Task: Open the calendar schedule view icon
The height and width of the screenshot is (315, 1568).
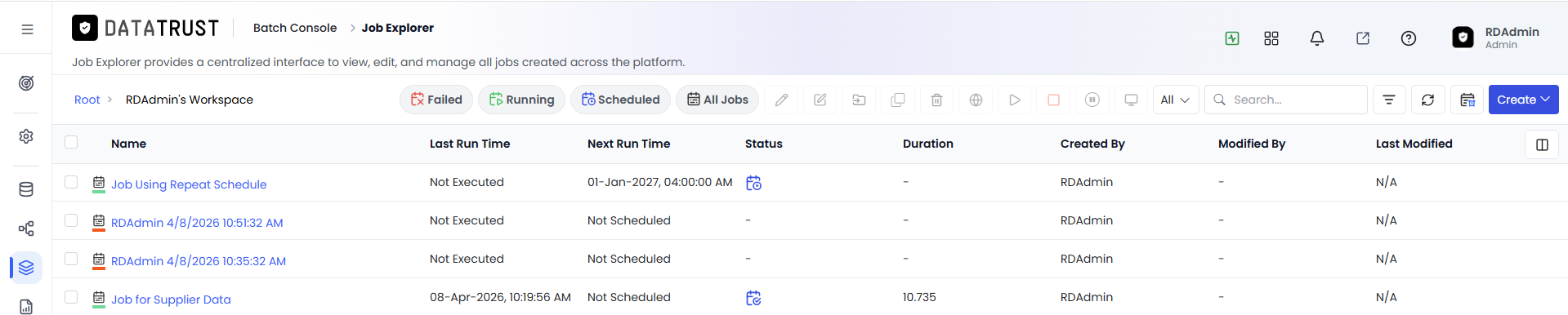Action: 1467,100
